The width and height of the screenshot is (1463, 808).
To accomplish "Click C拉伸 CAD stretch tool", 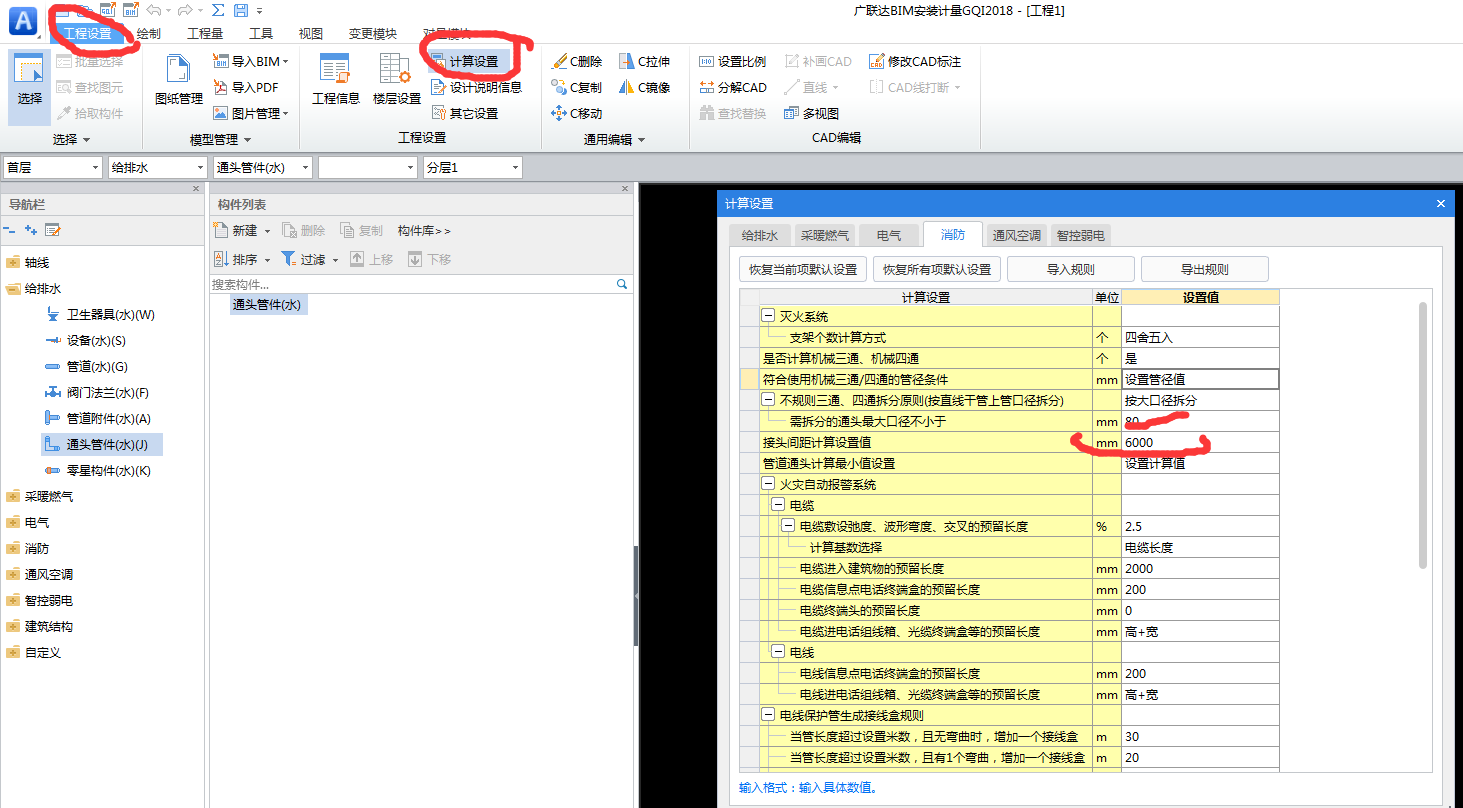I will coord(644,61).
